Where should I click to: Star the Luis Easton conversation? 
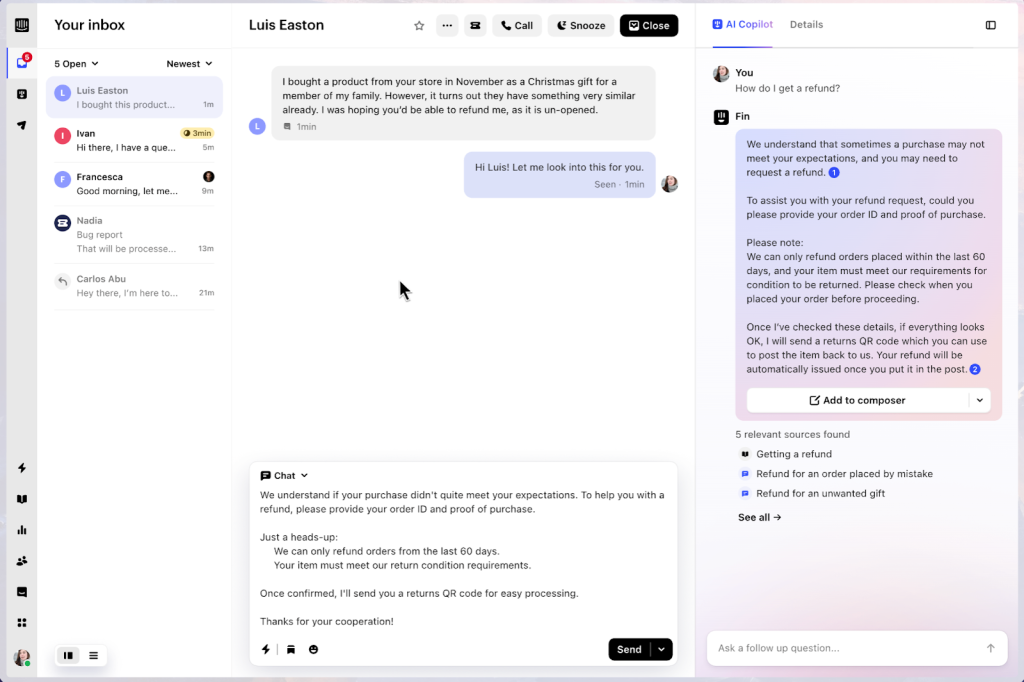click(419, 25)
